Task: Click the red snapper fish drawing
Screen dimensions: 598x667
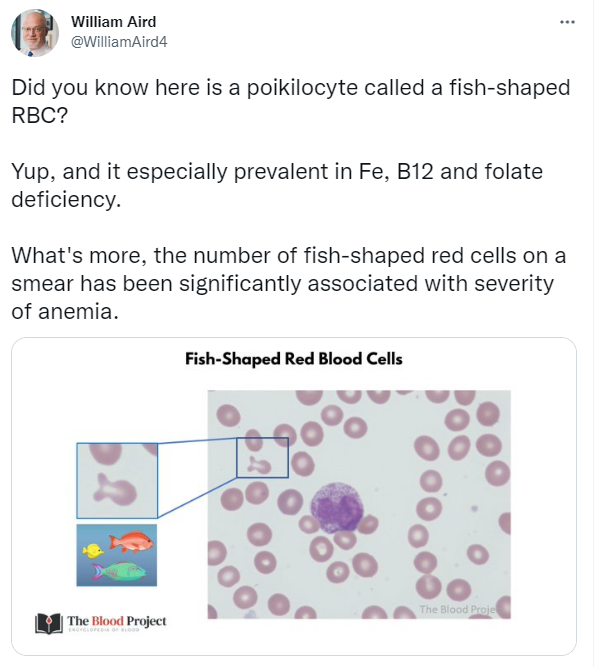Action: tap(131, 542)
